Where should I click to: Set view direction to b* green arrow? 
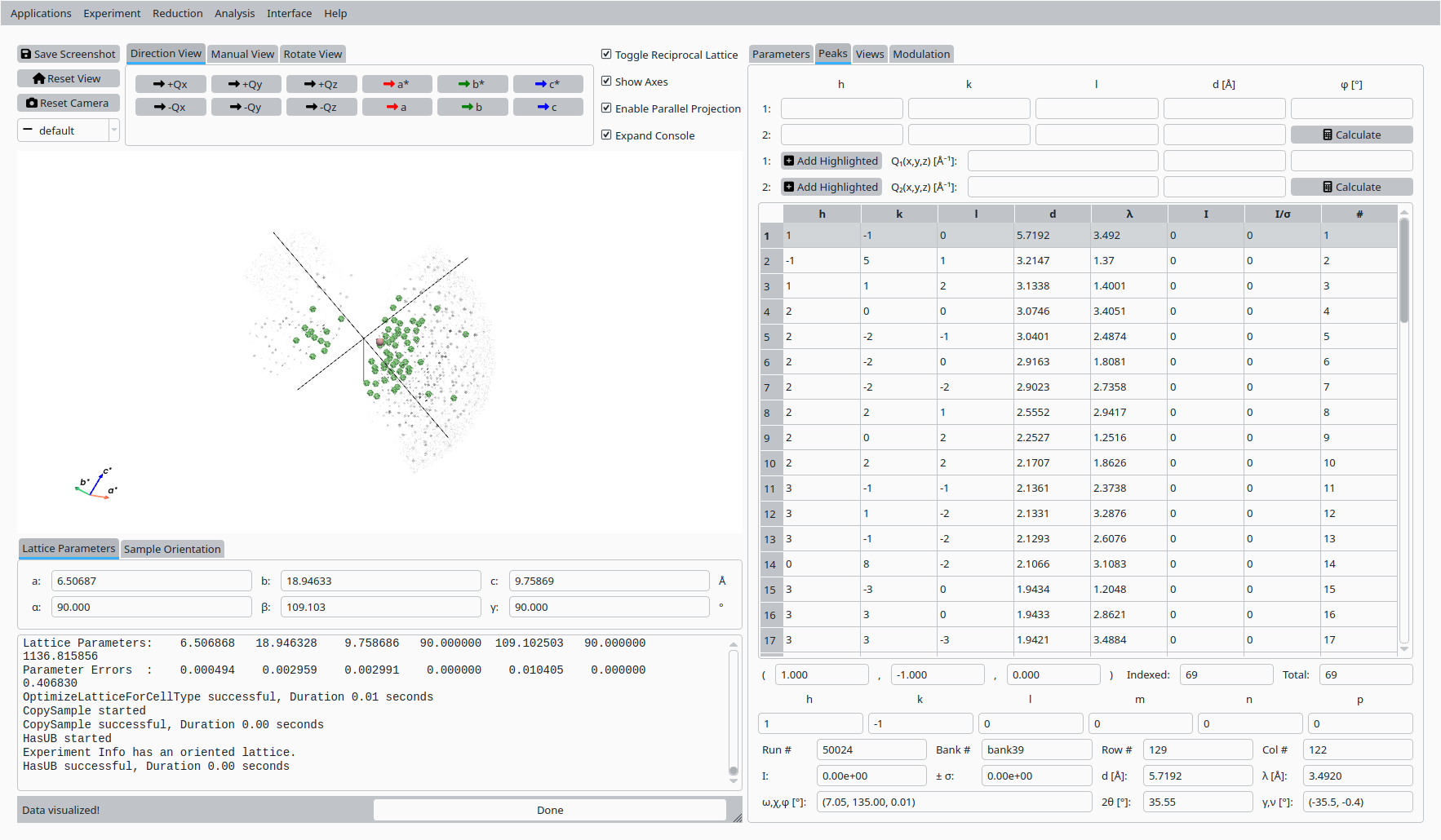pos(464,84)
